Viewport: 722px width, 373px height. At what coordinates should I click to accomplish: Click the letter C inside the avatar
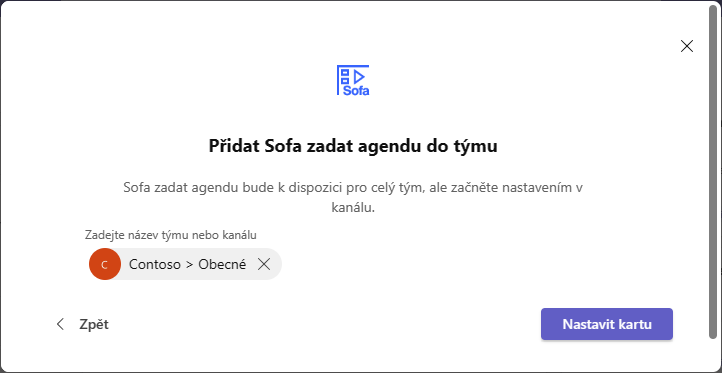tap(105, 265)
